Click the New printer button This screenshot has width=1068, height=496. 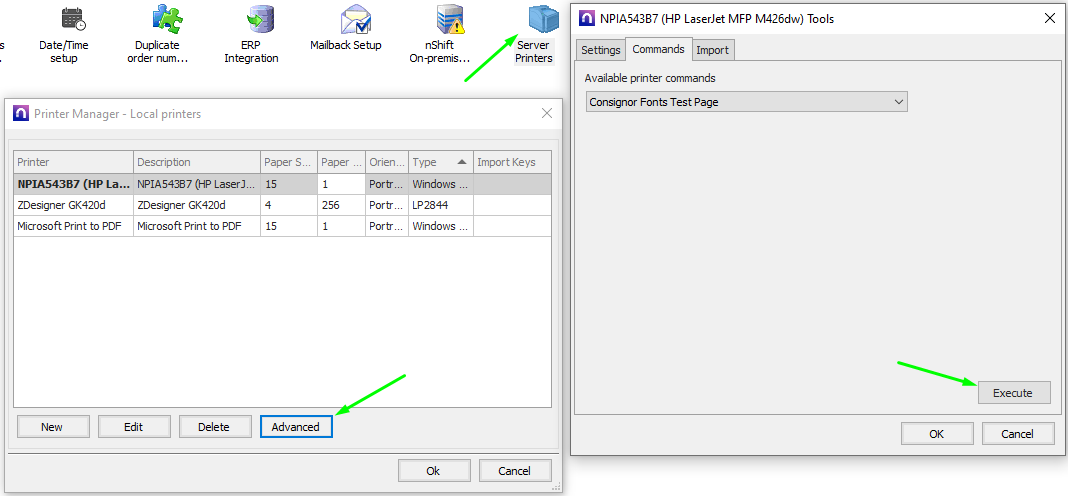[52, 427]
